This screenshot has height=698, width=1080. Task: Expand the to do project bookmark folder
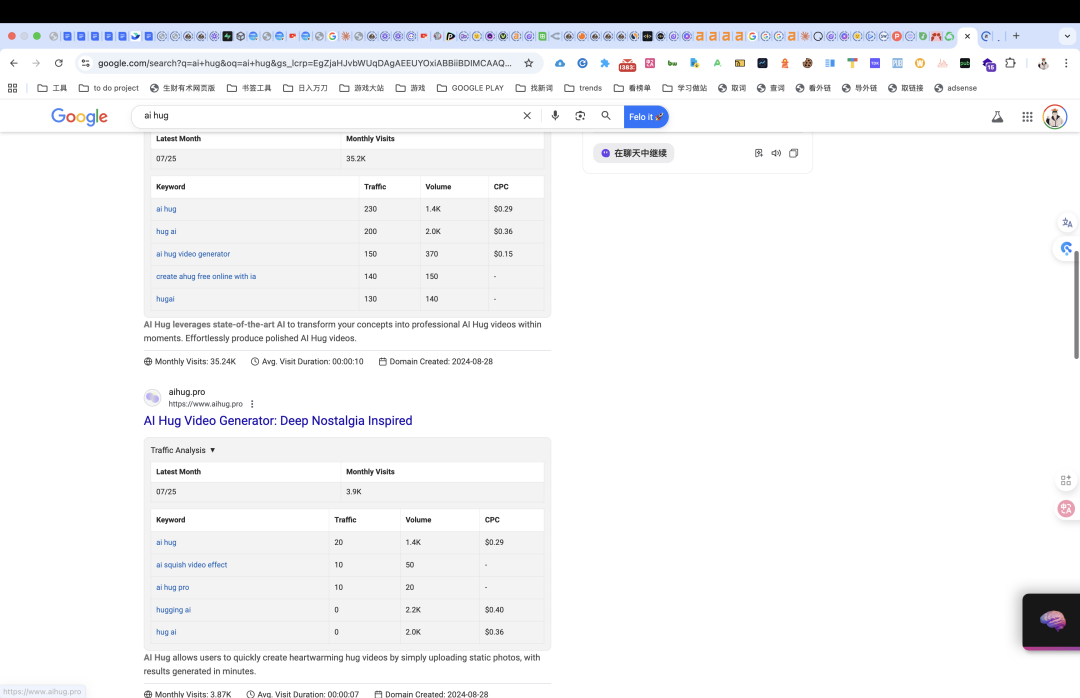[x=109, y=88]
